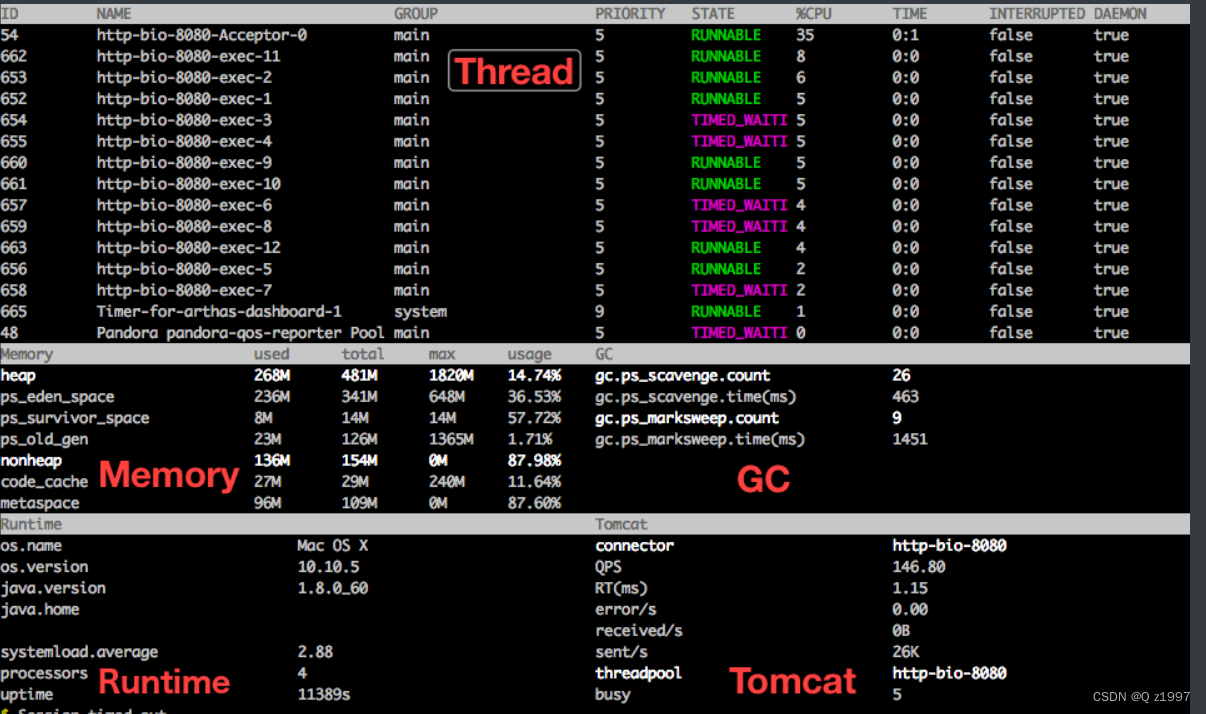Click threadpool value http-bio-8080
Viewport: 1206px width, 714px height.
point(950,673)
